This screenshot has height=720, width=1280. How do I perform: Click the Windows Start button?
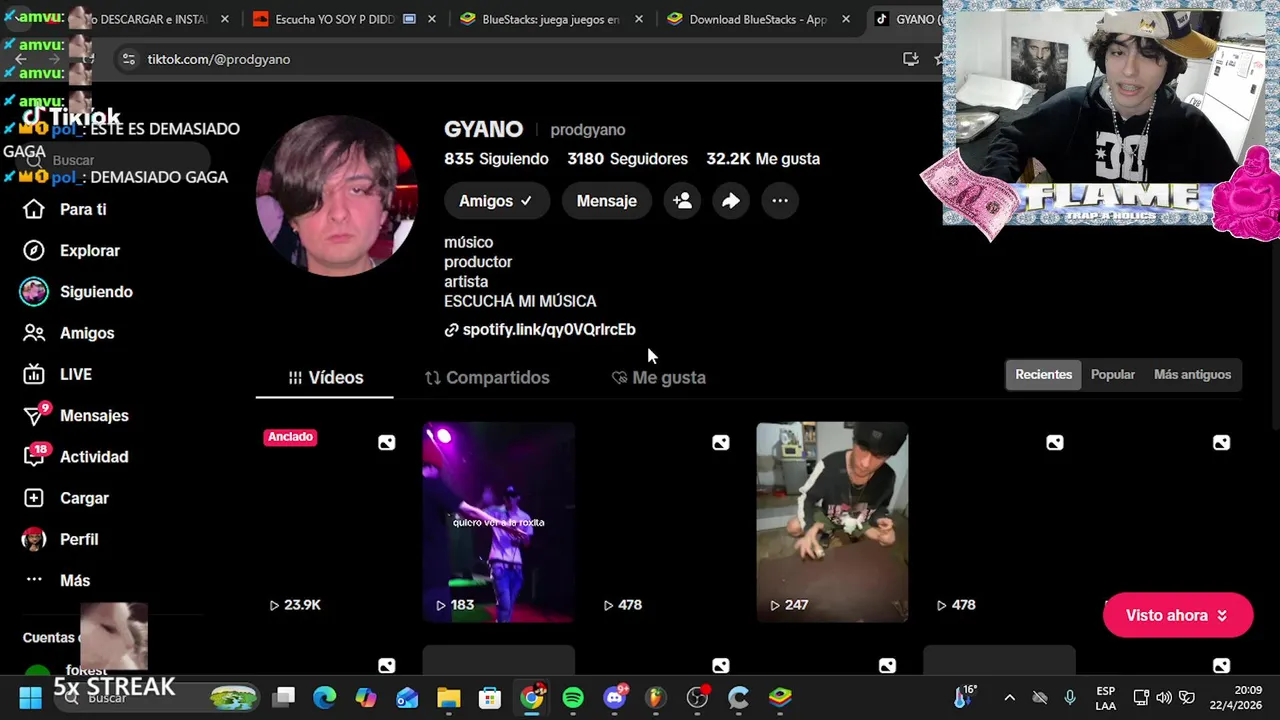click(30, 698)
